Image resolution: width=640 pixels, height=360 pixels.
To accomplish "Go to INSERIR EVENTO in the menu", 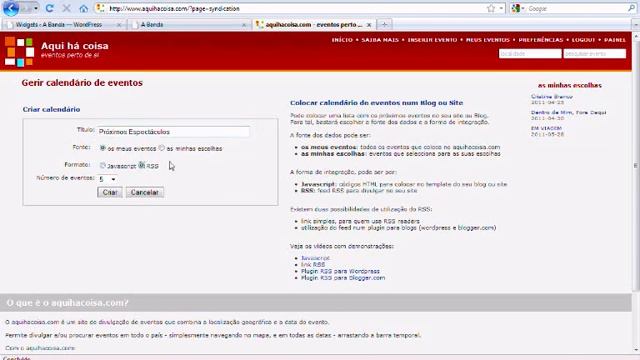I will coord(432,40).
